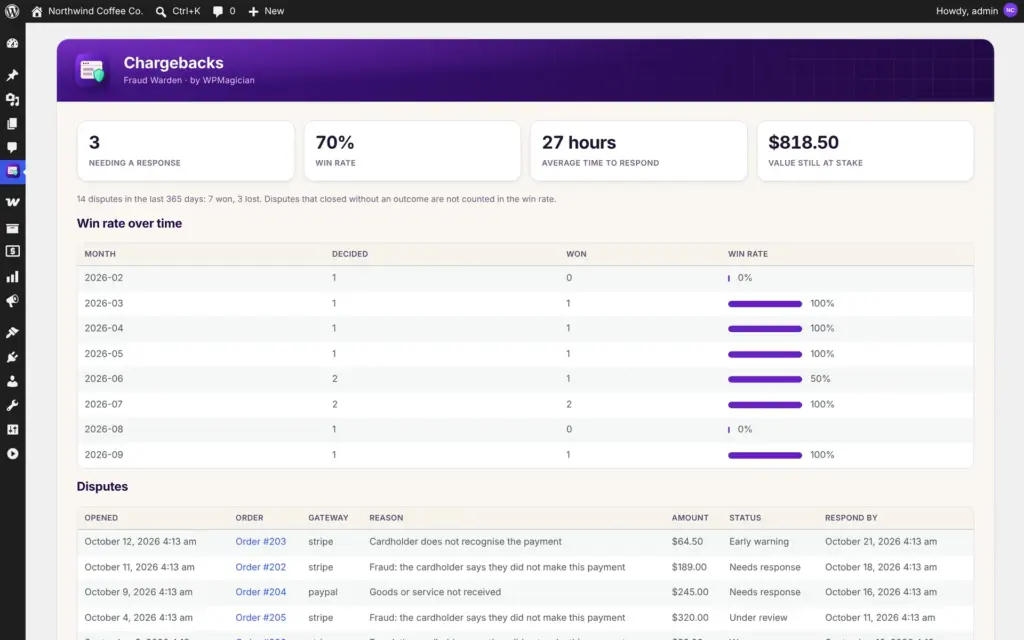
Task: Click the OPENED column header in Disputes
Action: [x=101, y=518]
